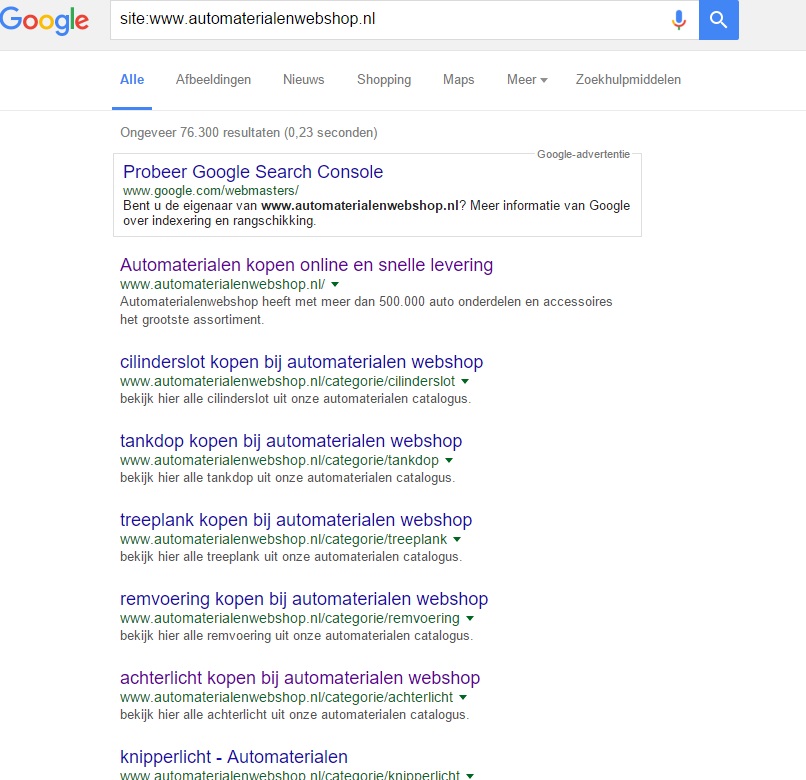This screenshot has height=780, width=806.
Task: Click the Google-advertentie label
Action: pyautogui.click(x=583, y=154)
